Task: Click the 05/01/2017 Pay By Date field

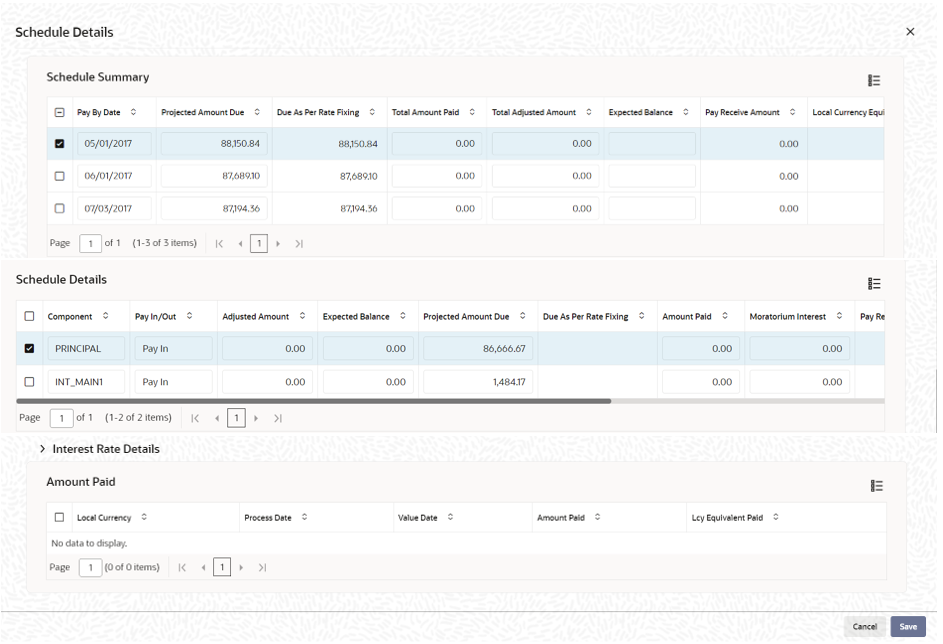Action: click(x=114, y=144)
